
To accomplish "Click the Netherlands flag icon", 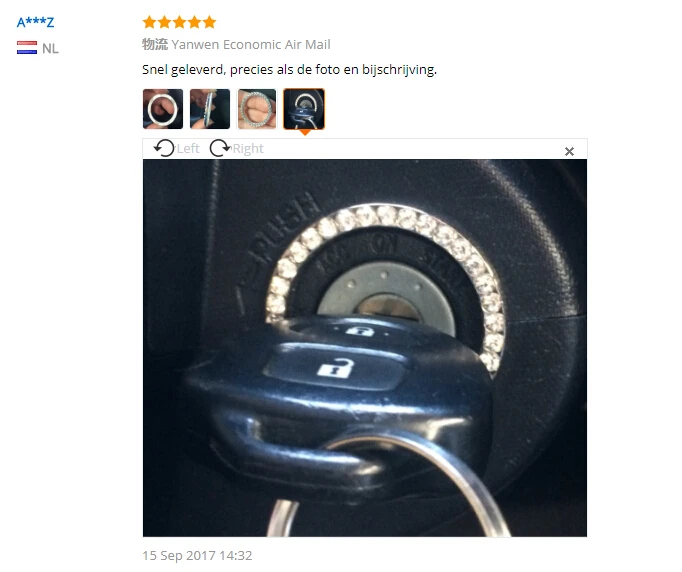I will [x=27, y=47].
